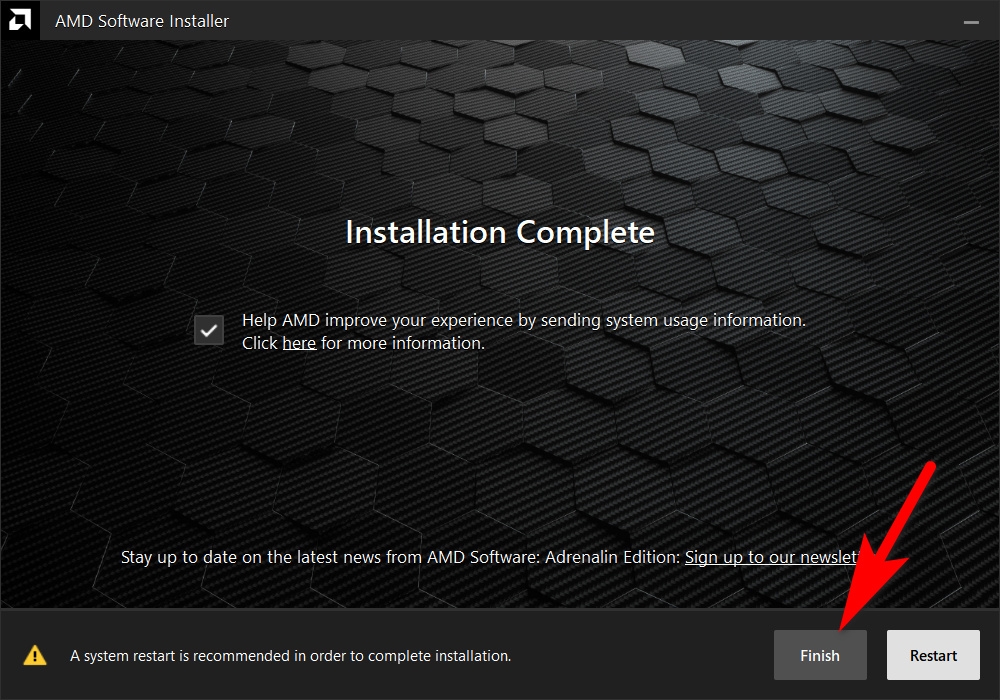Click the Finish button highlighted by the arrow

(x=820, y=655)
